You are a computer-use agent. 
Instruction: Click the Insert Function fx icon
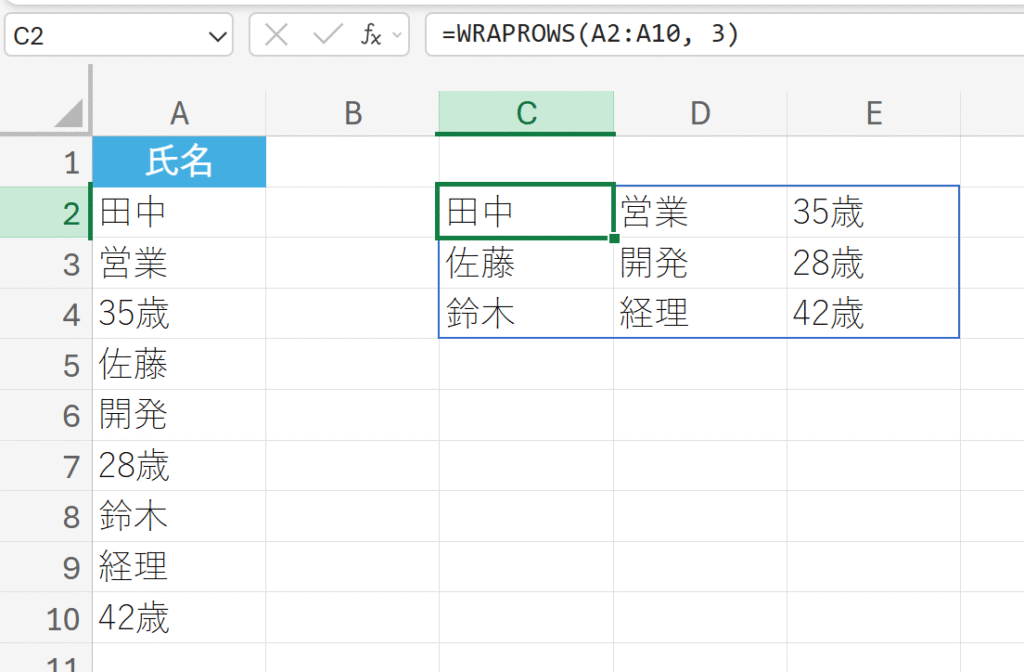point(370,36)
